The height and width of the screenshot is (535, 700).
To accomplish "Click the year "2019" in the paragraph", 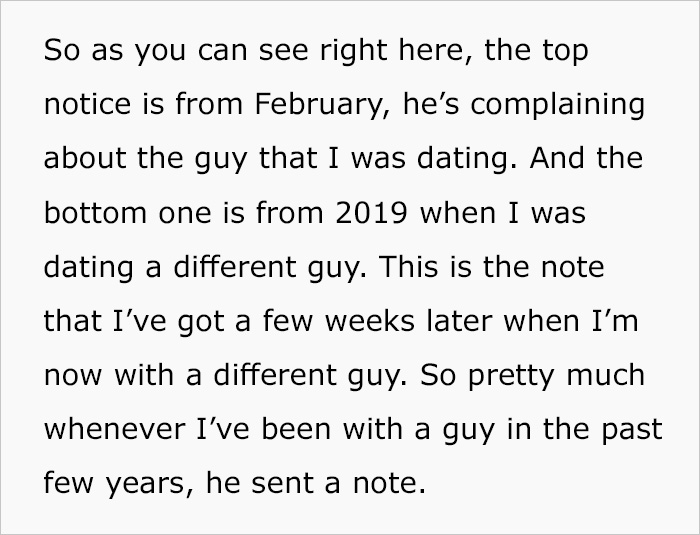I will point(371,213).
